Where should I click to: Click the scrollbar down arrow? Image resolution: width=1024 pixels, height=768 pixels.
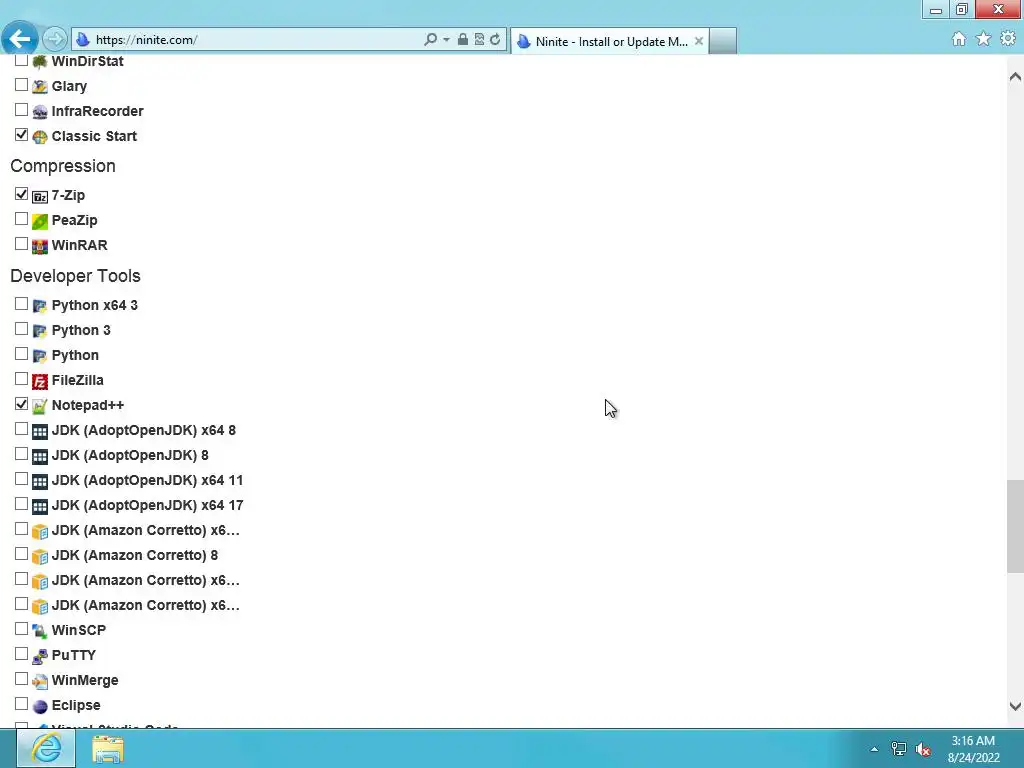(x=1015, y=706)
